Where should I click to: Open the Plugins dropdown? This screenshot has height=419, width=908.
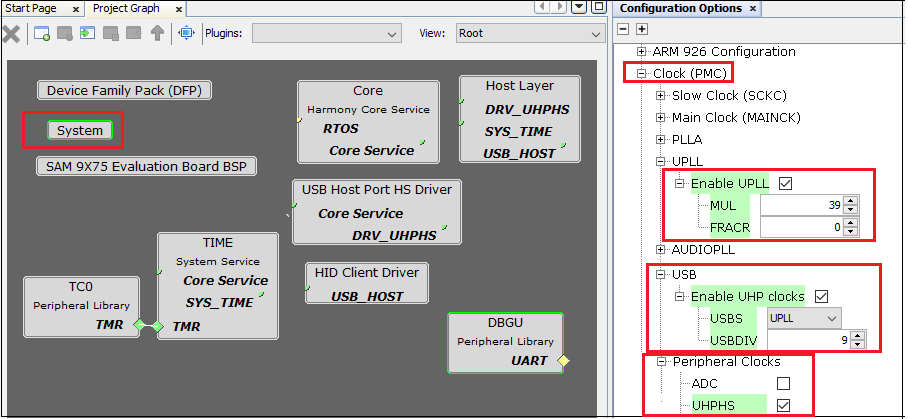point(326,33)
